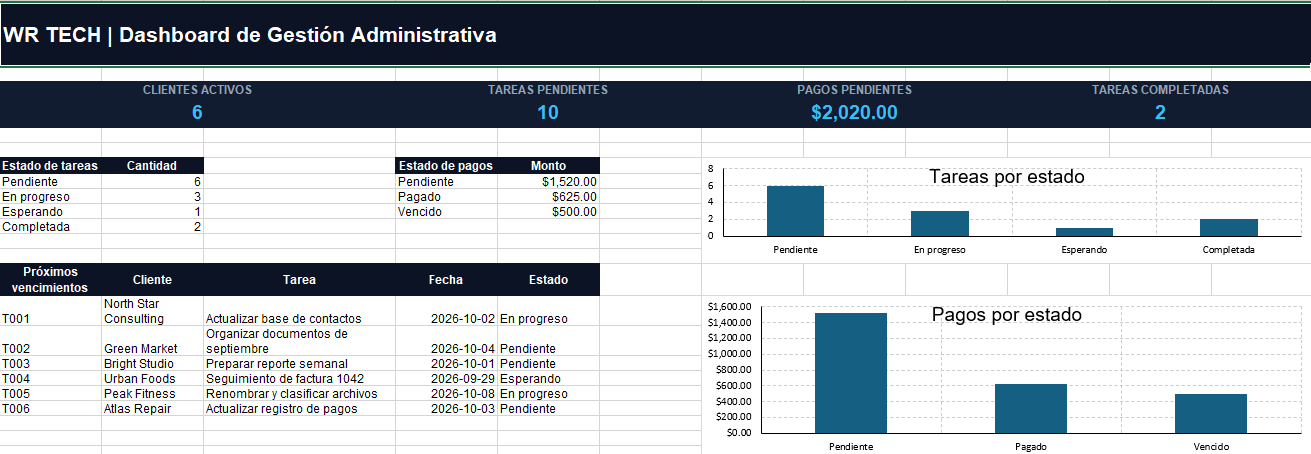Select task ID cell T004
The width and height of the screenshot is (1311, 454).
[x=51, y=379]
